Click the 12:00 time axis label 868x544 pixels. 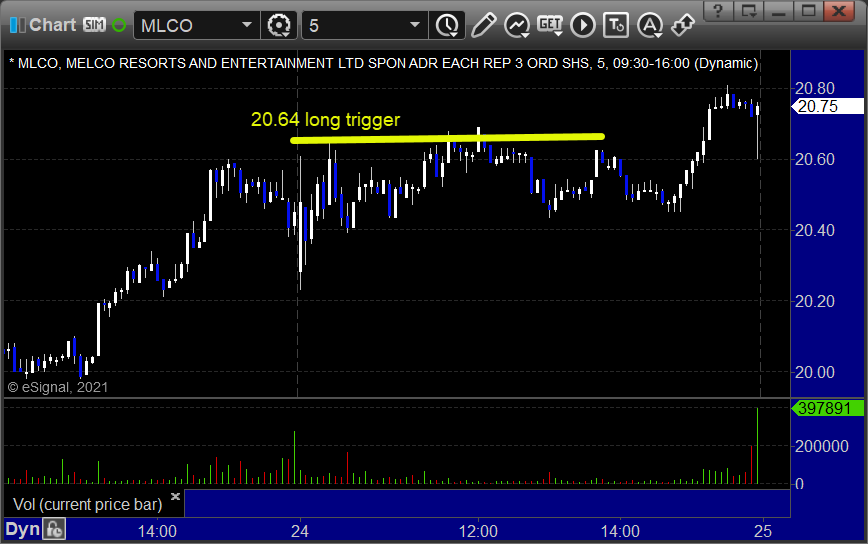478,531
